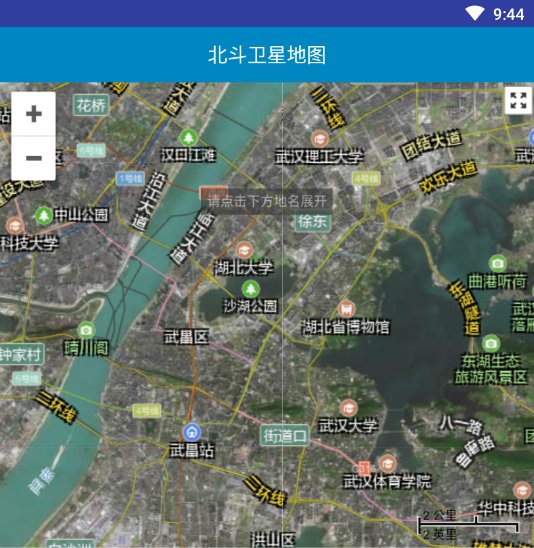Tap the 三环线 label near 武汉理工大学
Viewport: 534px width, 548px height.
328,108
